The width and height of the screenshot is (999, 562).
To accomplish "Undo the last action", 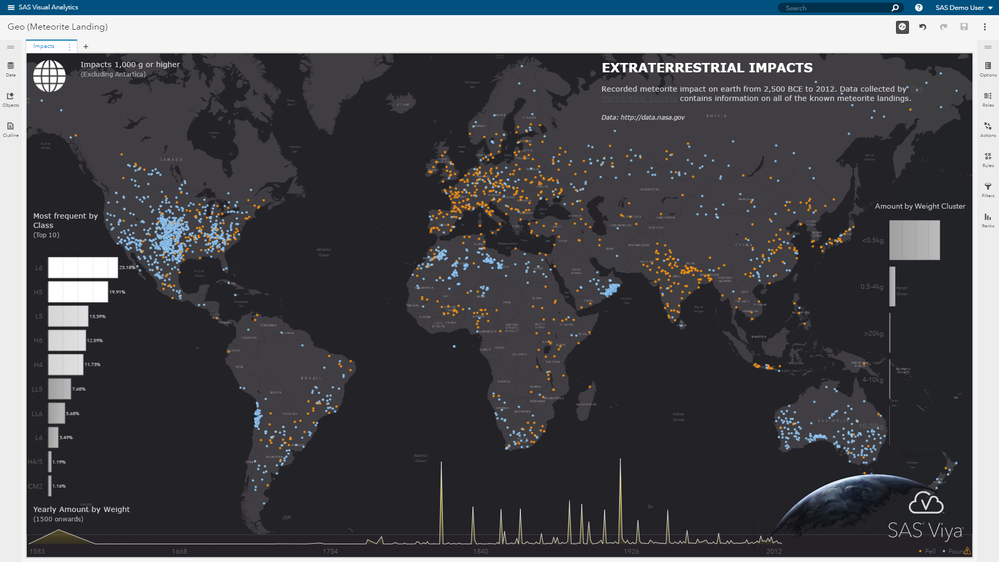I will click(x=923, y=27).
